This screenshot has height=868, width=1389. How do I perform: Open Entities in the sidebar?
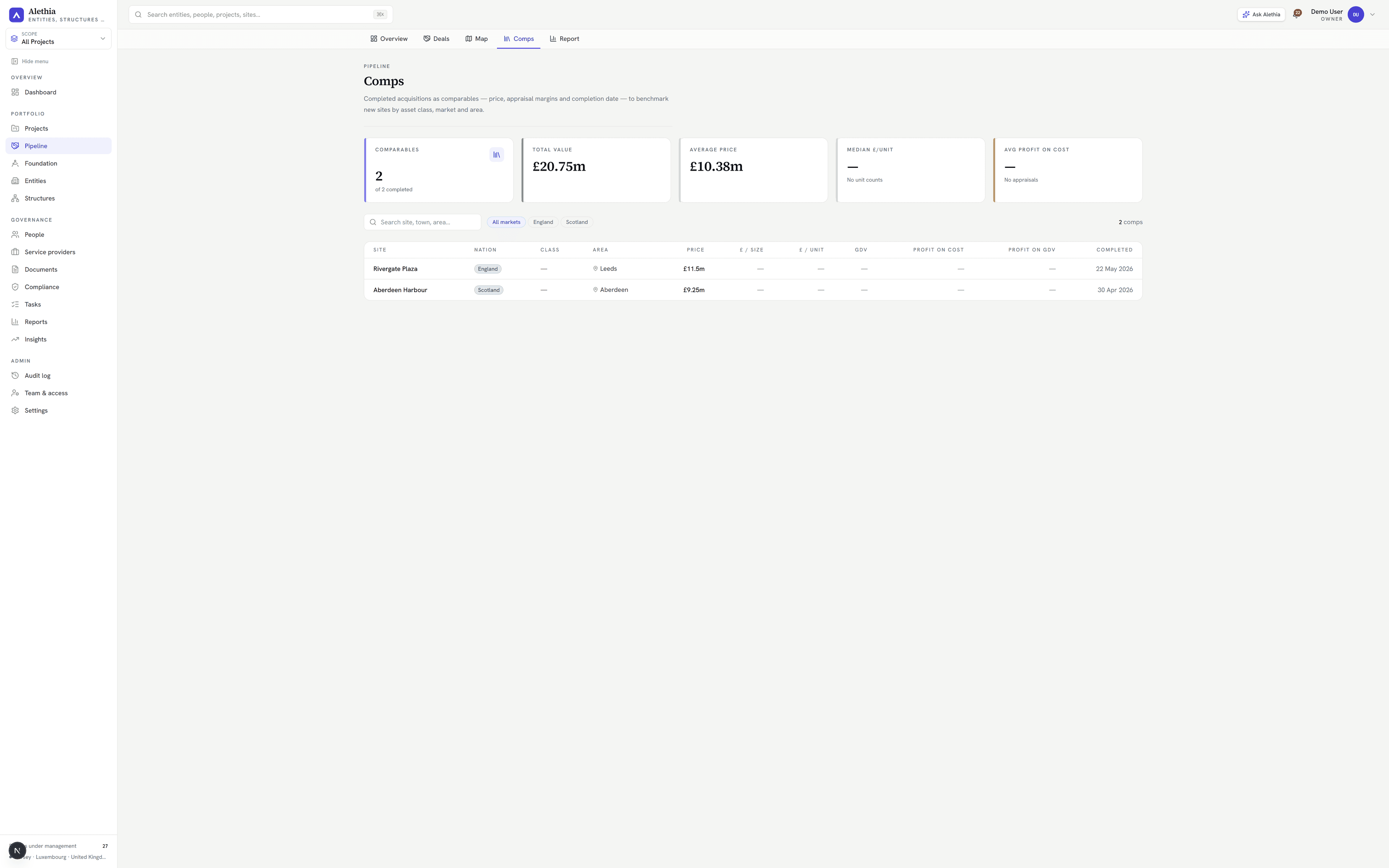pos(59,181)
